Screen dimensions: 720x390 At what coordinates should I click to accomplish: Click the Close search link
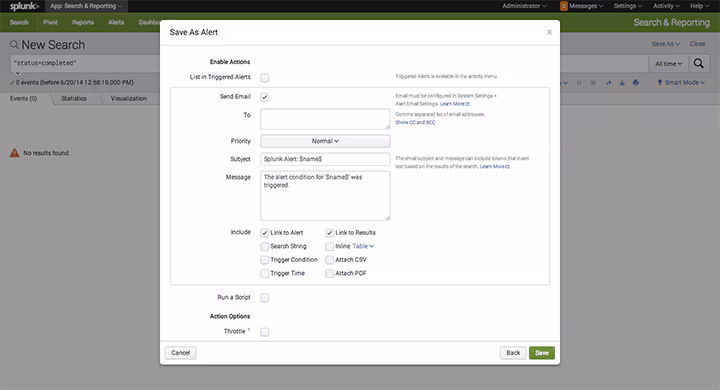tap(697, 44)
